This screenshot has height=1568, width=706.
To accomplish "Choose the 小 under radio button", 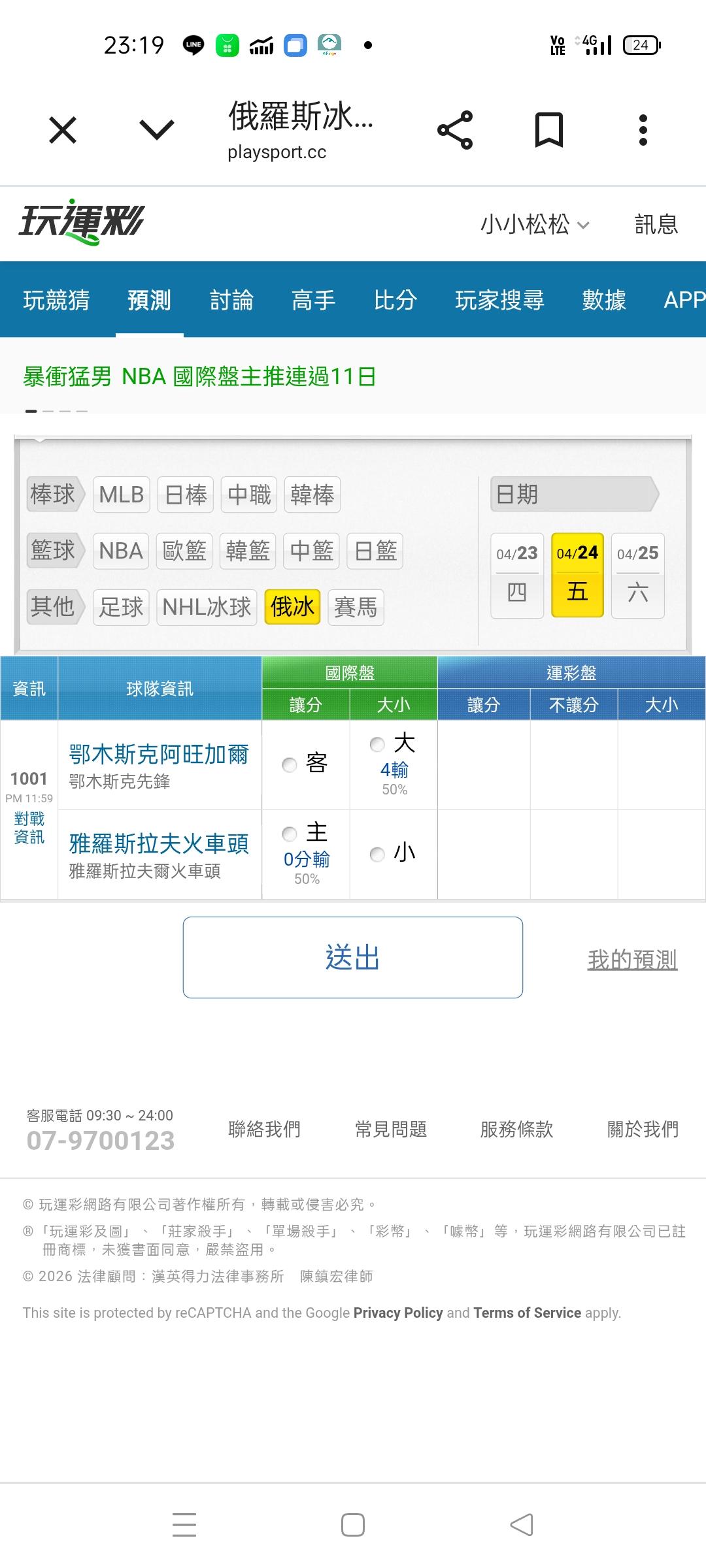I will point(377,854).
